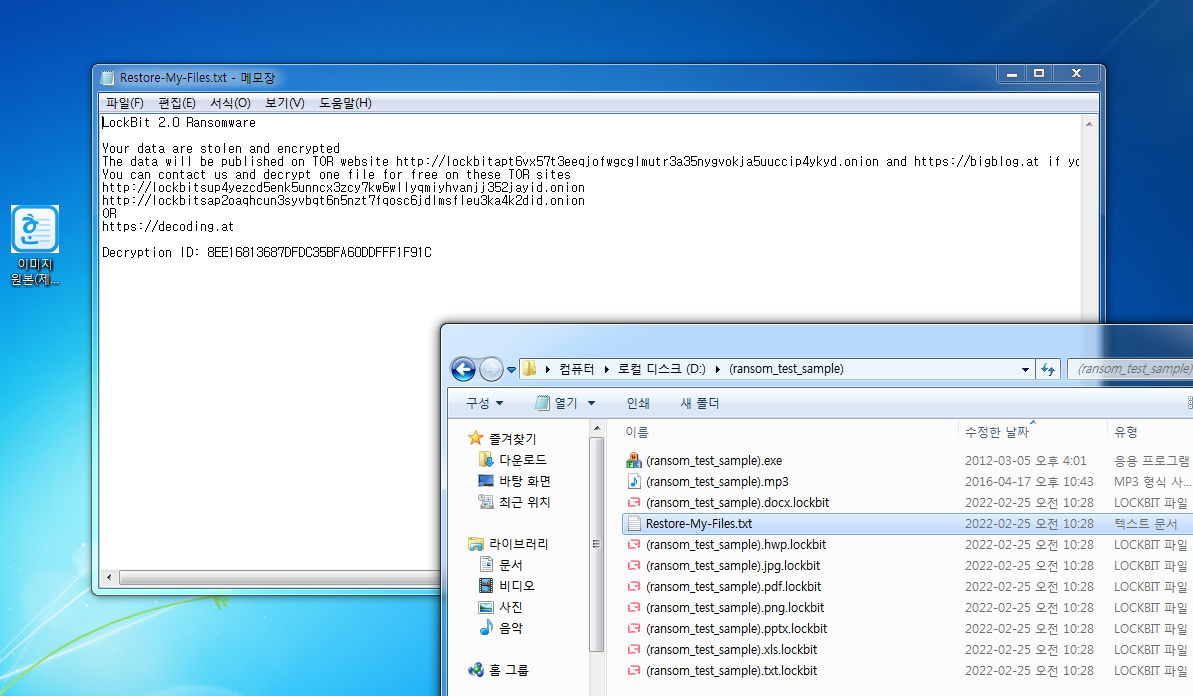This screenshot has width=1193, height=696.
Task: Open the 서식(O) menu in Notepad
Action: [230, 103]
